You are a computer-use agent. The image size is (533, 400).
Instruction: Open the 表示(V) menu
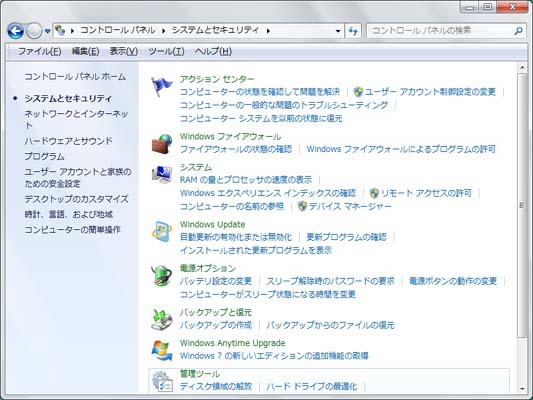(x=124, y=51)
